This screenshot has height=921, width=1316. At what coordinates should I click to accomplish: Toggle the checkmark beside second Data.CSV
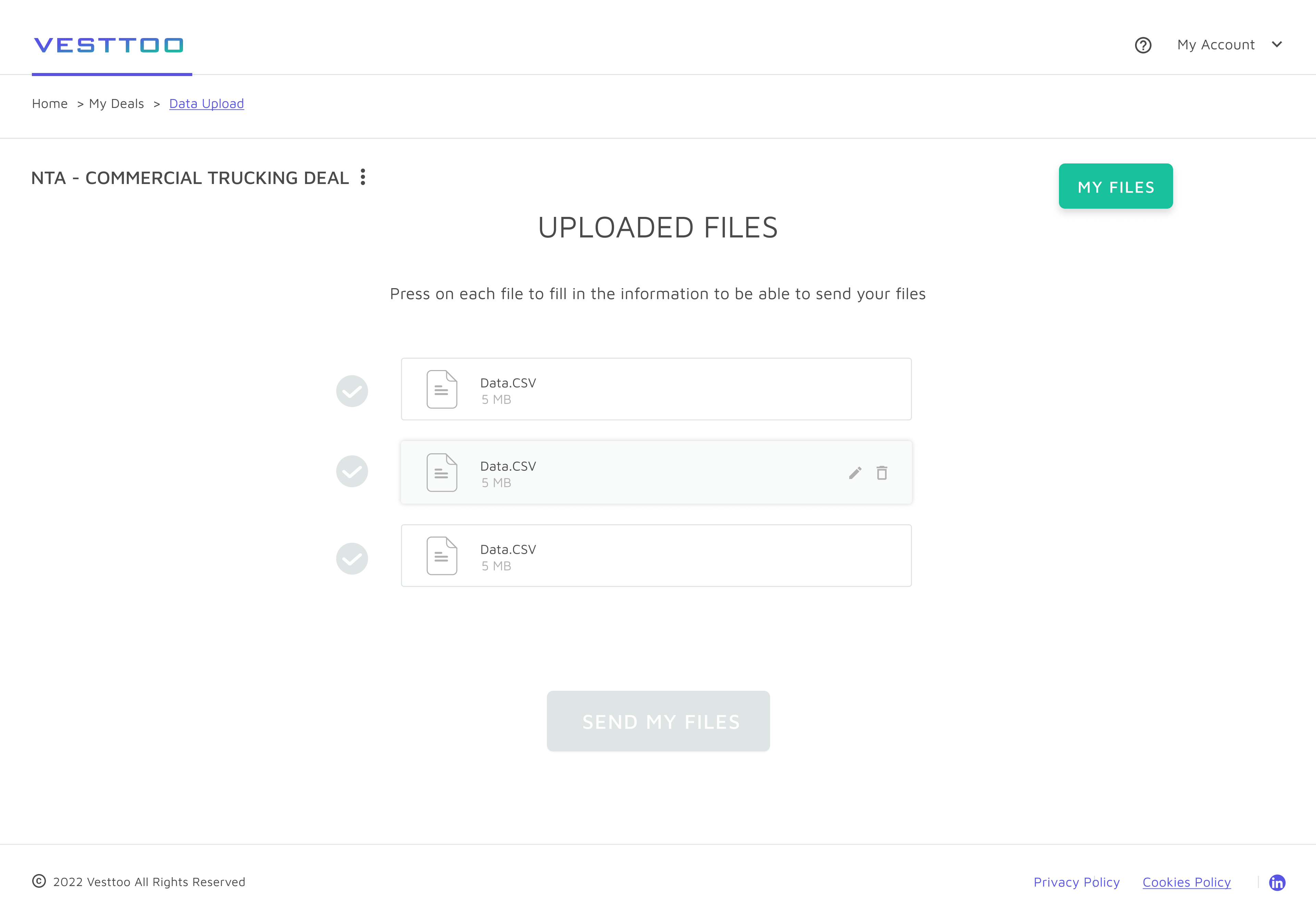352,471
